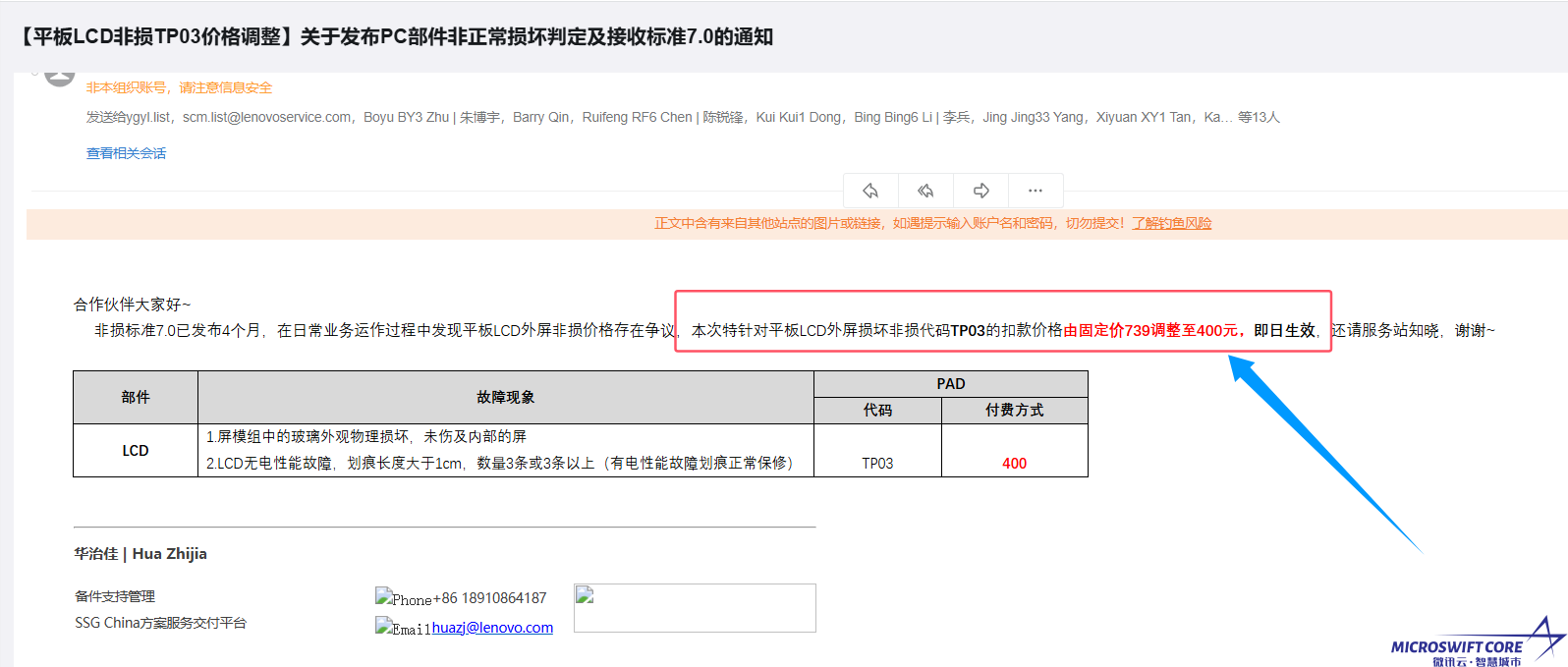Click recipient scm.list@lenovoservice.com

coord(266,117)
